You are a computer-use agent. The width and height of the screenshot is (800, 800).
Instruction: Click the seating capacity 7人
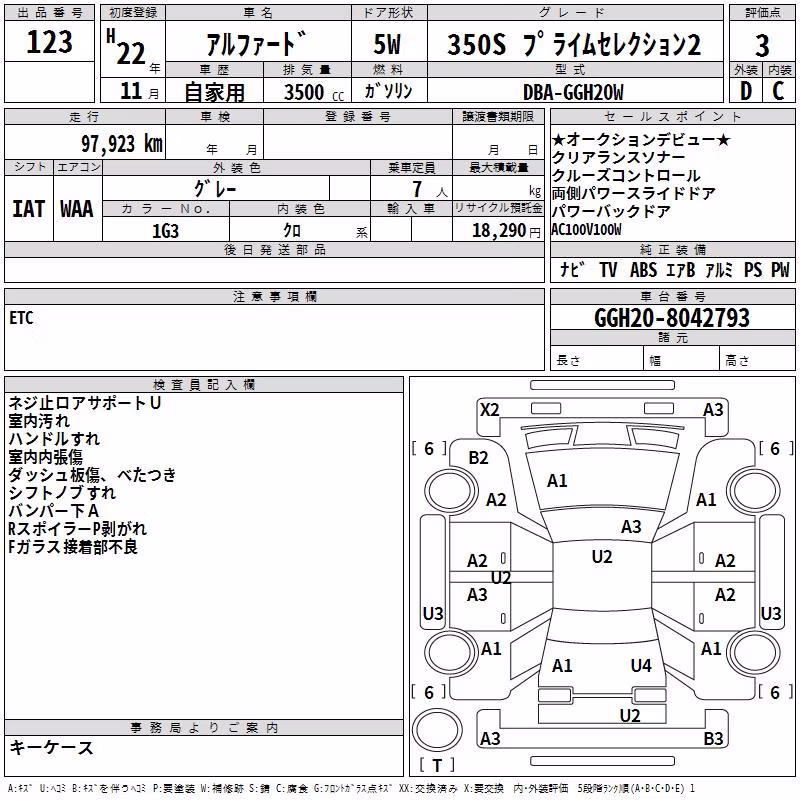click(430, 189)
